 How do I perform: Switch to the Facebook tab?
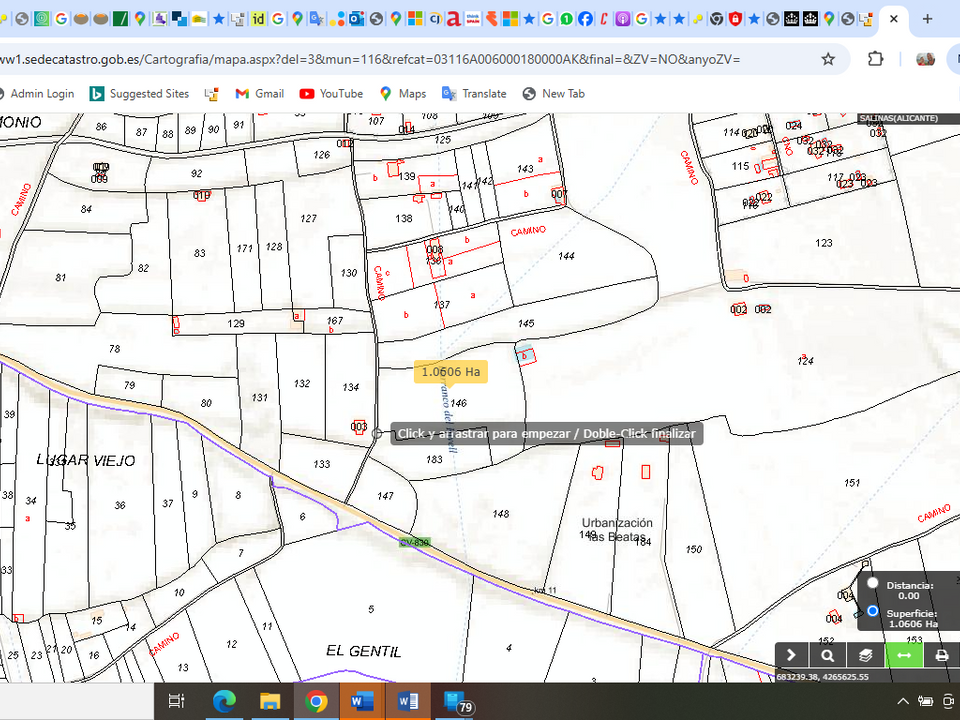[585, 19]
